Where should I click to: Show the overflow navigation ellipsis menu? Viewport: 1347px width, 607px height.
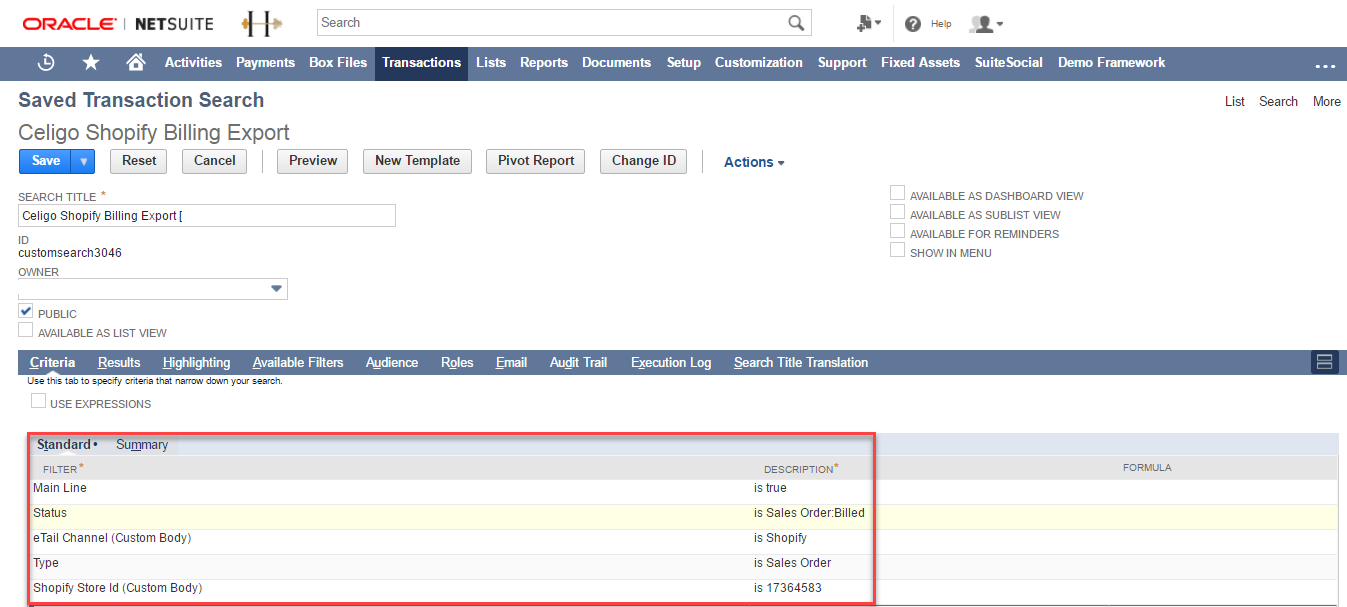point(1325,66)
